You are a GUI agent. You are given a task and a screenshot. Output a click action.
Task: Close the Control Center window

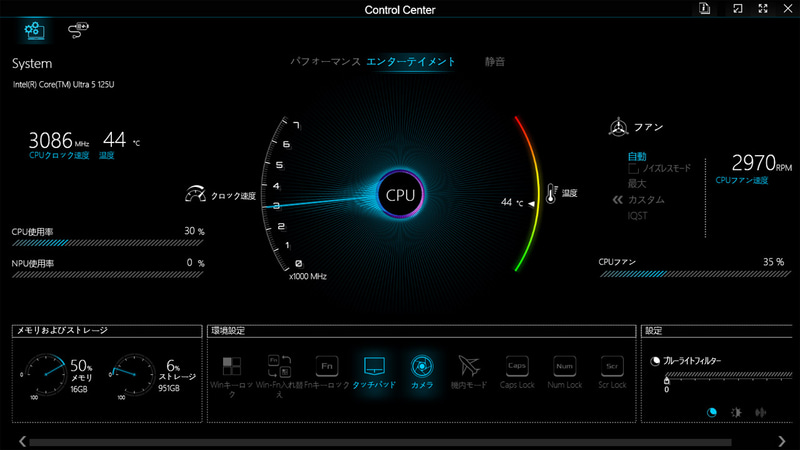(x=788, y=9)
